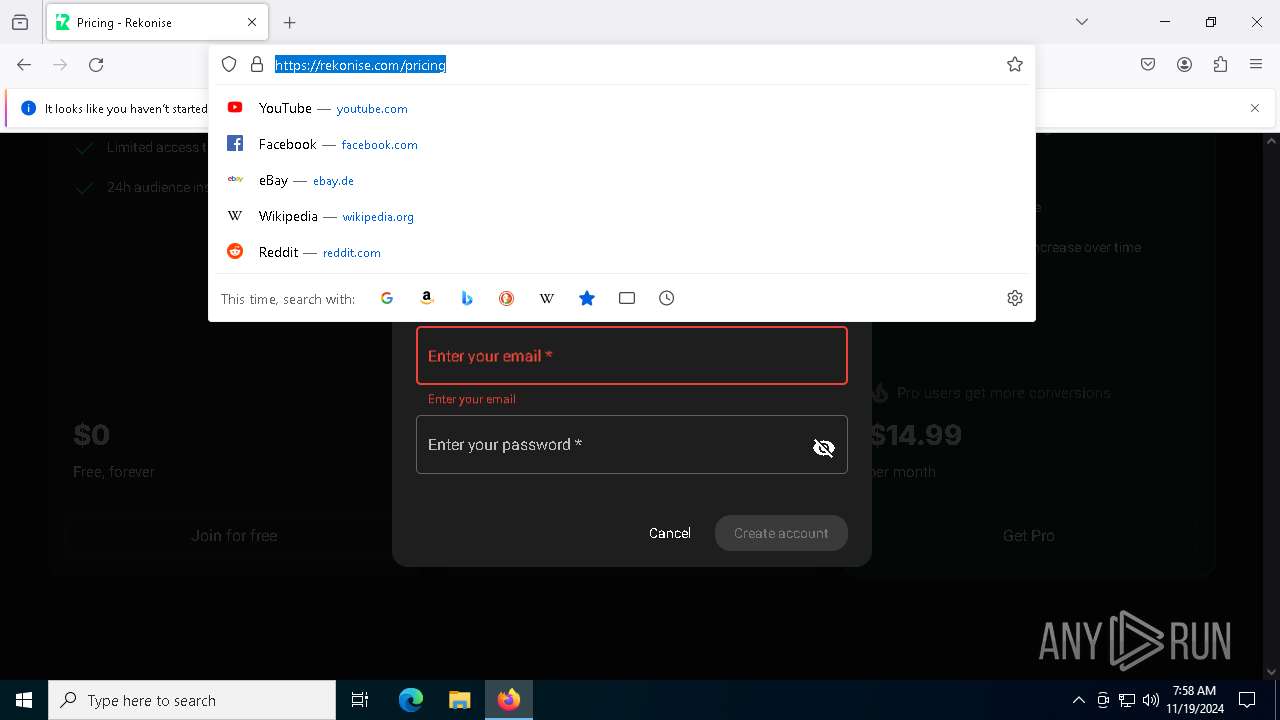Viewport: 1280px width, 720px height.
Task: Expand the list all tabs chevron
Action: [1082, 22]
